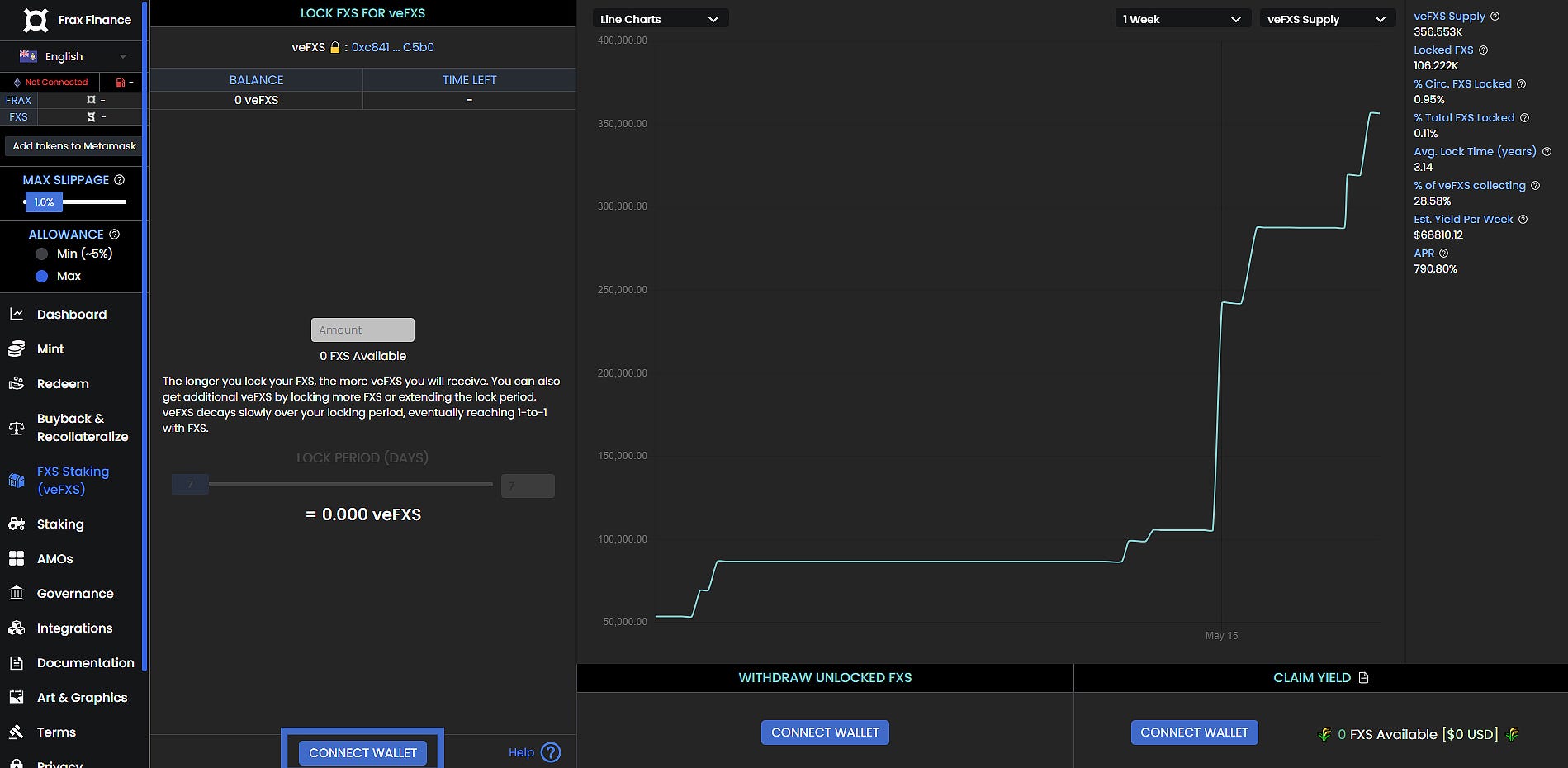Click the Claim Yield heading
This screenshot has height=768, width=1568.
coord(1312,678)
